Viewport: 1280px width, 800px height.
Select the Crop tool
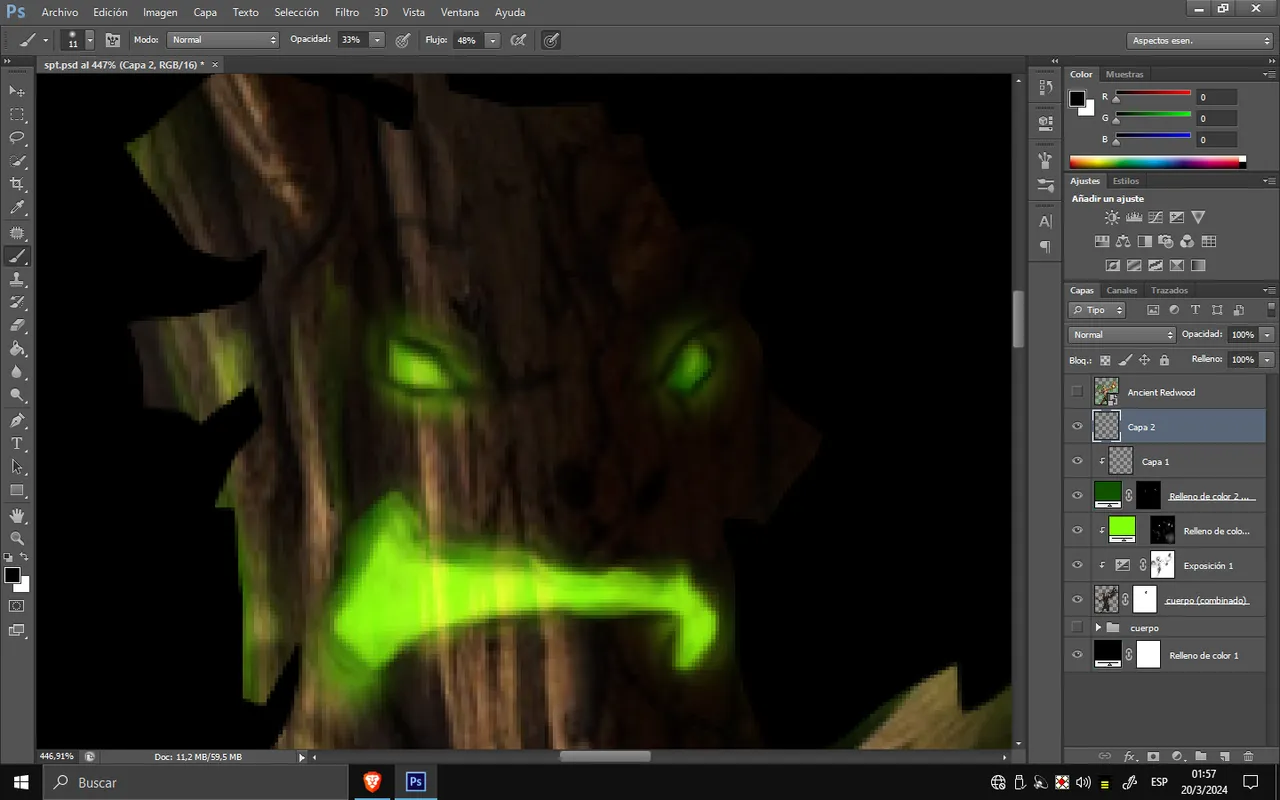17,185
